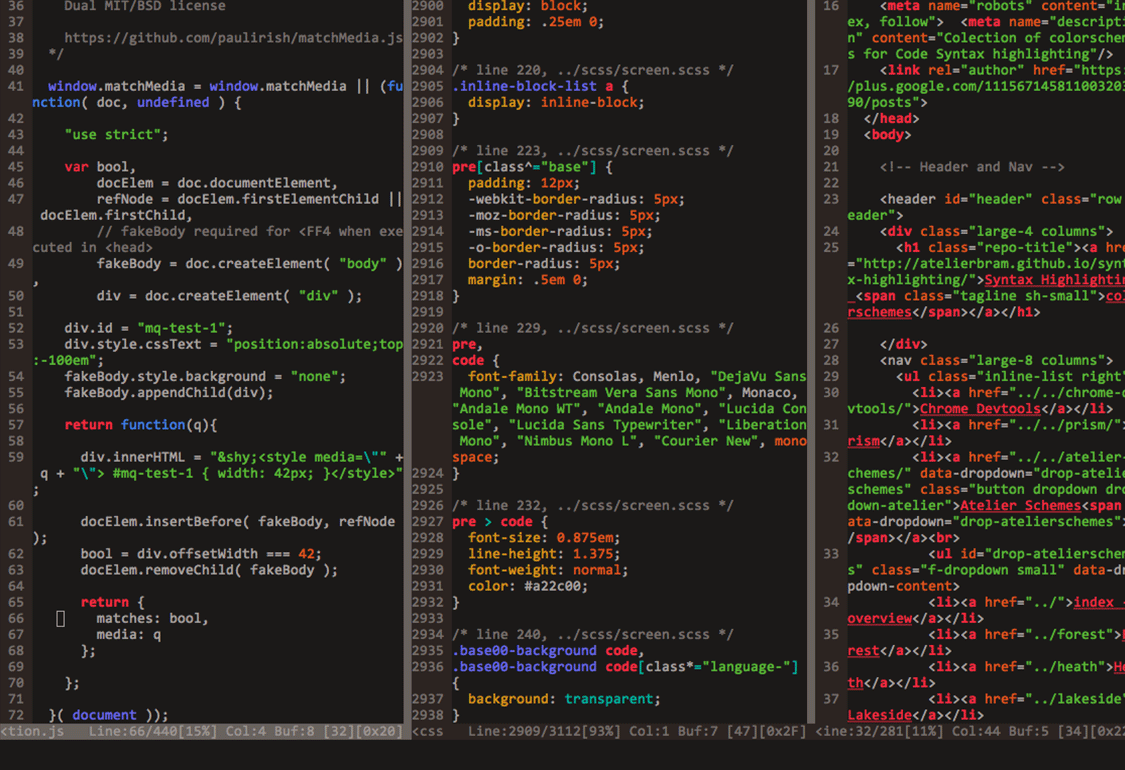Click "margin: .5em 0;" CSS line
1125x770 pixels.
(x=528, y=280)
